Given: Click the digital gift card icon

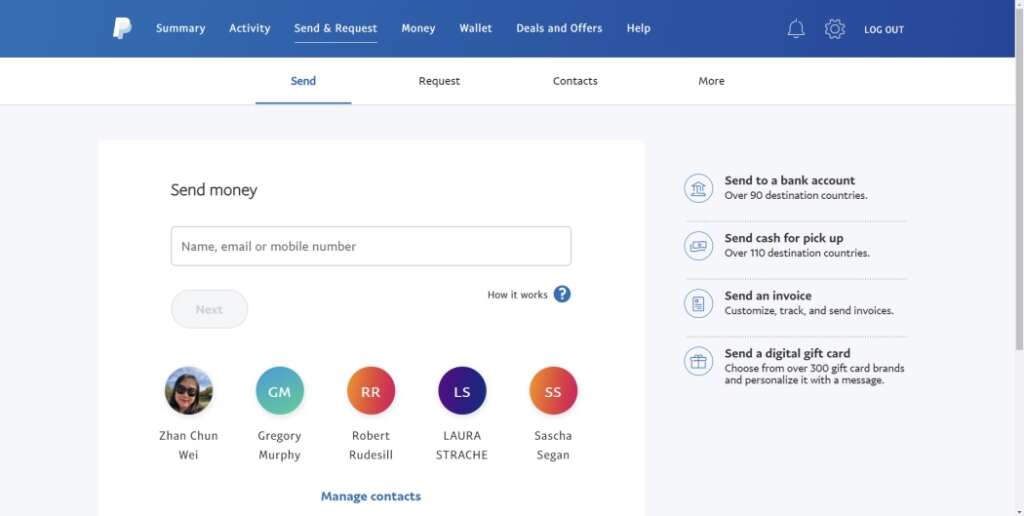Looking at the screenshot, I should (x=698, y=361).
